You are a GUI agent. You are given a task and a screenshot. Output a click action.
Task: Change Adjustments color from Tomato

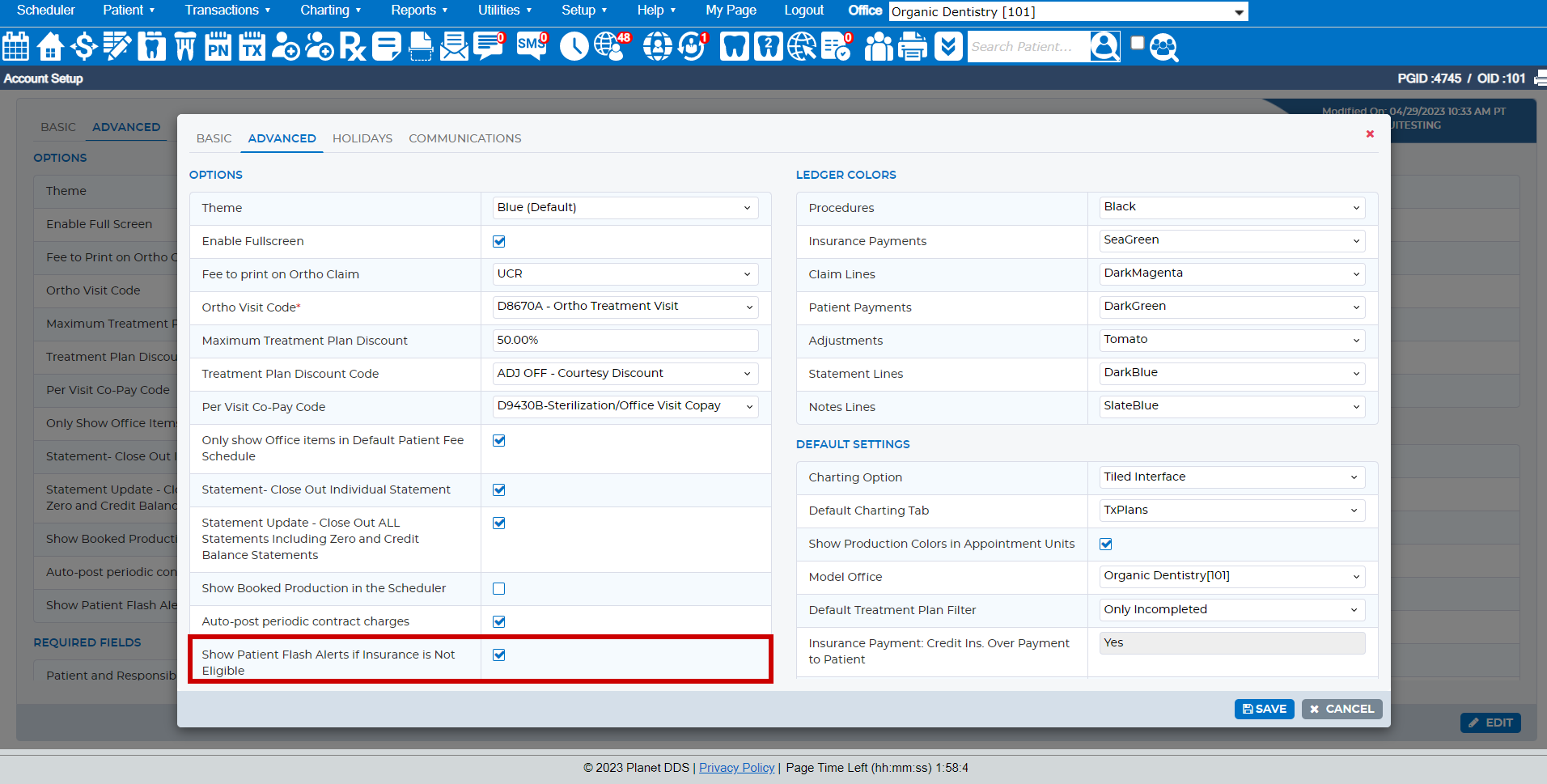pos(1232,340)
